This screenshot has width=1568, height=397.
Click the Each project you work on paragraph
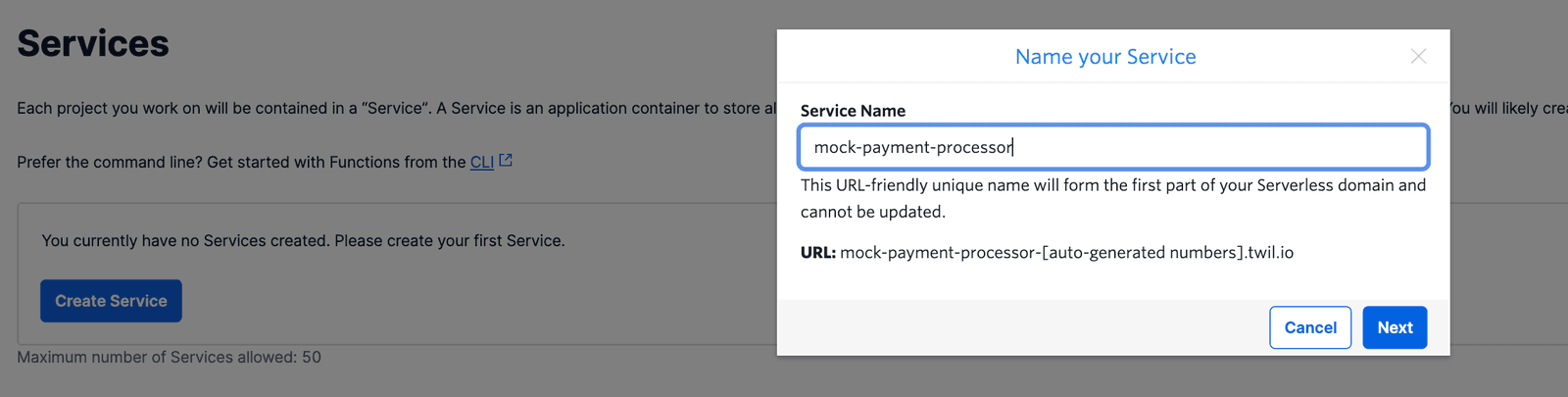point(392,109)
